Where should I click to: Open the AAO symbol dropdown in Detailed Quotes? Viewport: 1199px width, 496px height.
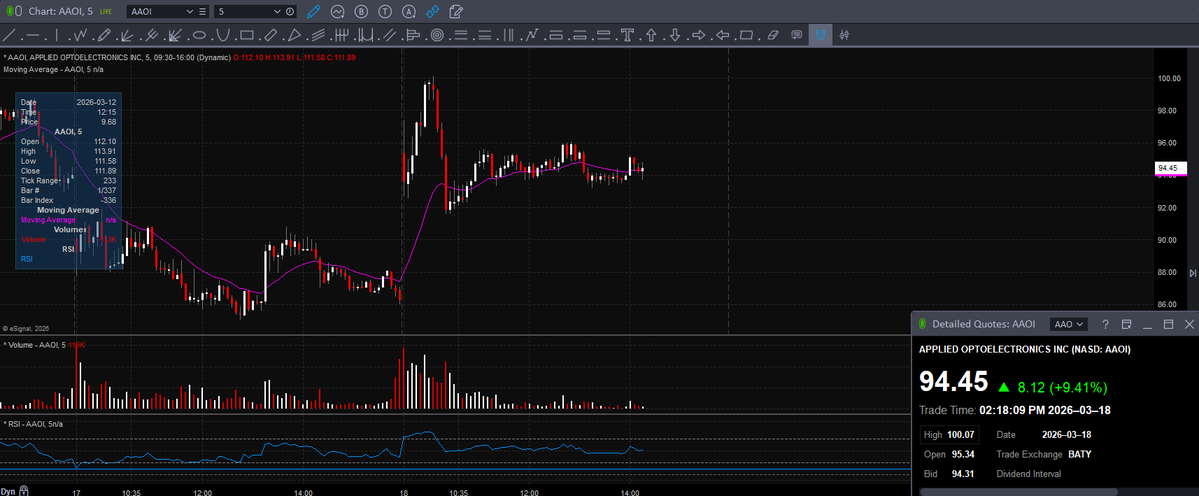click(x=1069, y=324)
